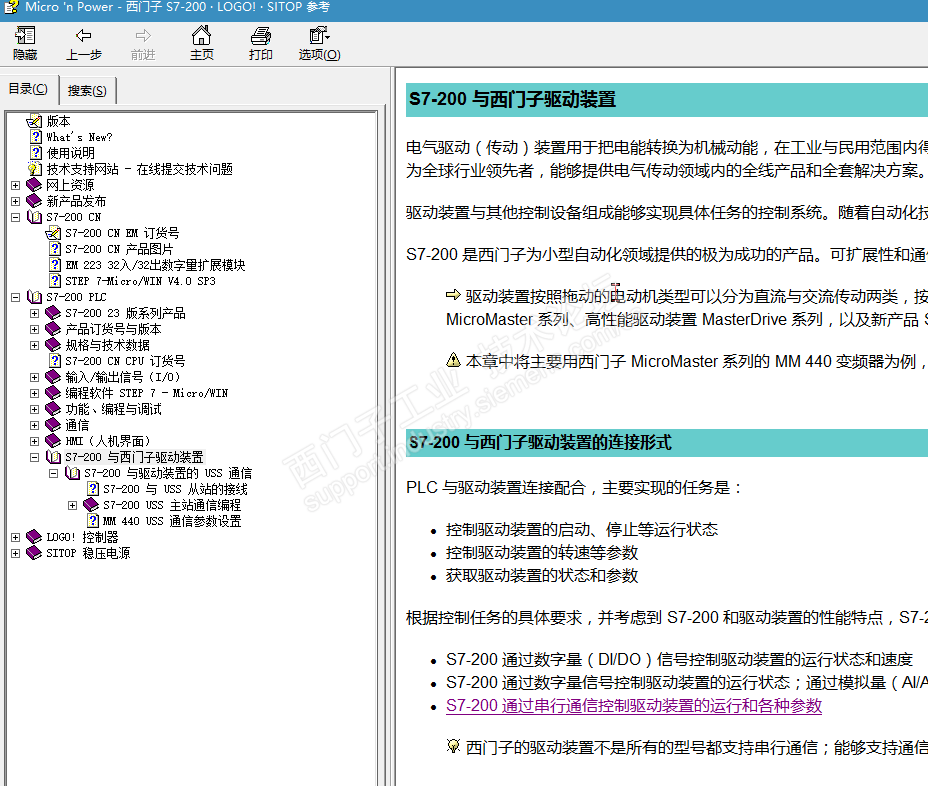
Task: Click the book icon beside HMI（人机界面）
Action: pyautogui.click(x=53, y=441)
